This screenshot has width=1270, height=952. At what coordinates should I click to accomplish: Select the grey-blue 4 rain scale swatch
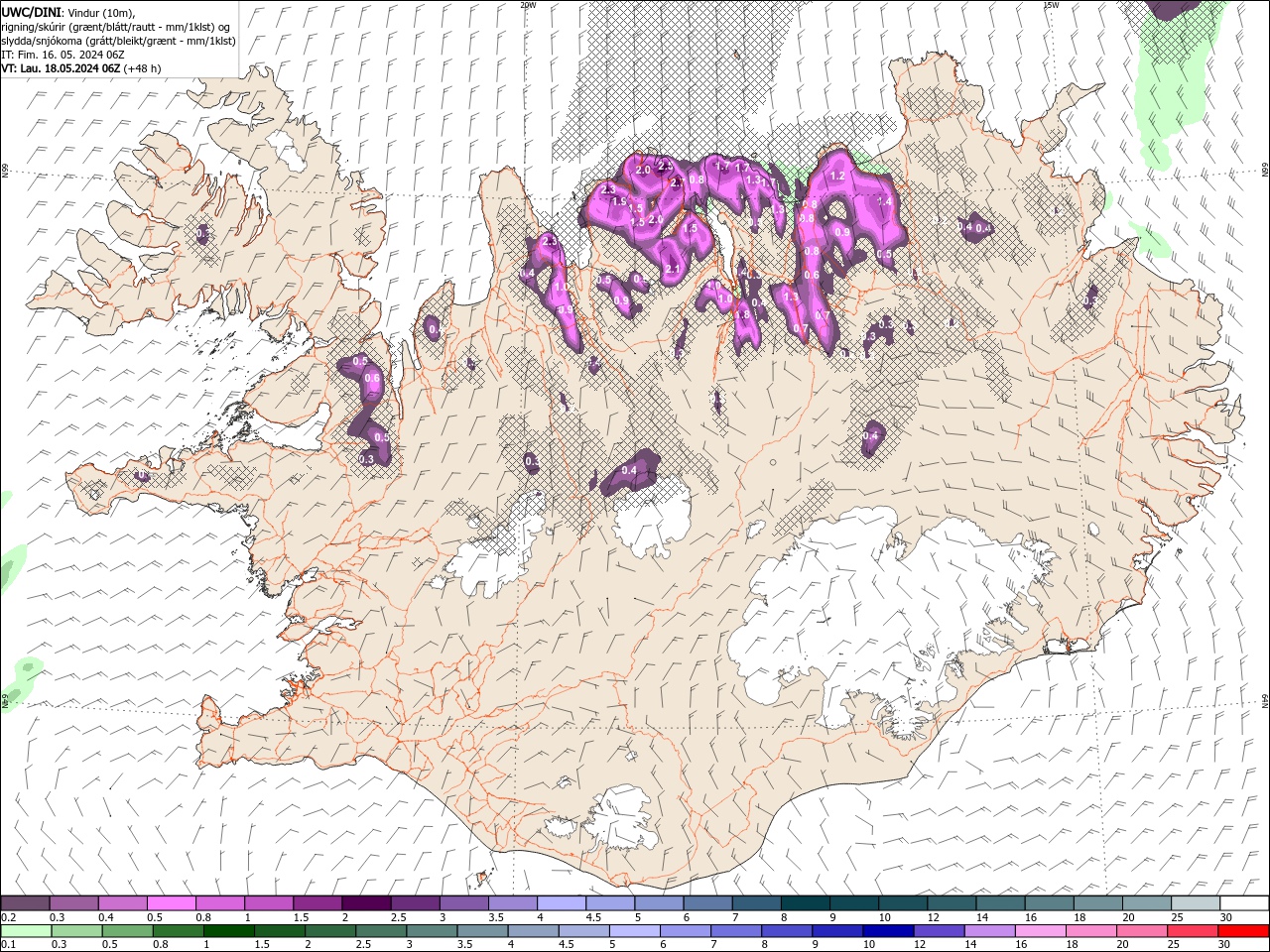[x=533, y=931]
